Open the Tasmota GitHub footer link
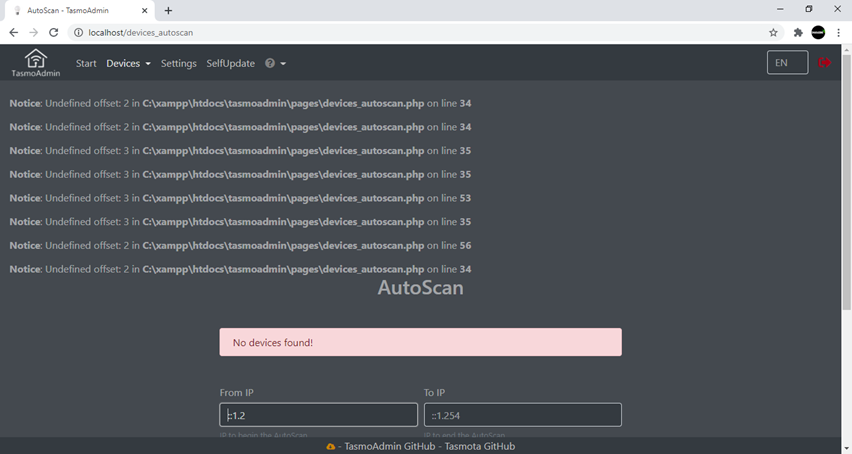This screenshot has width=852, height=454. pos(479,446)
